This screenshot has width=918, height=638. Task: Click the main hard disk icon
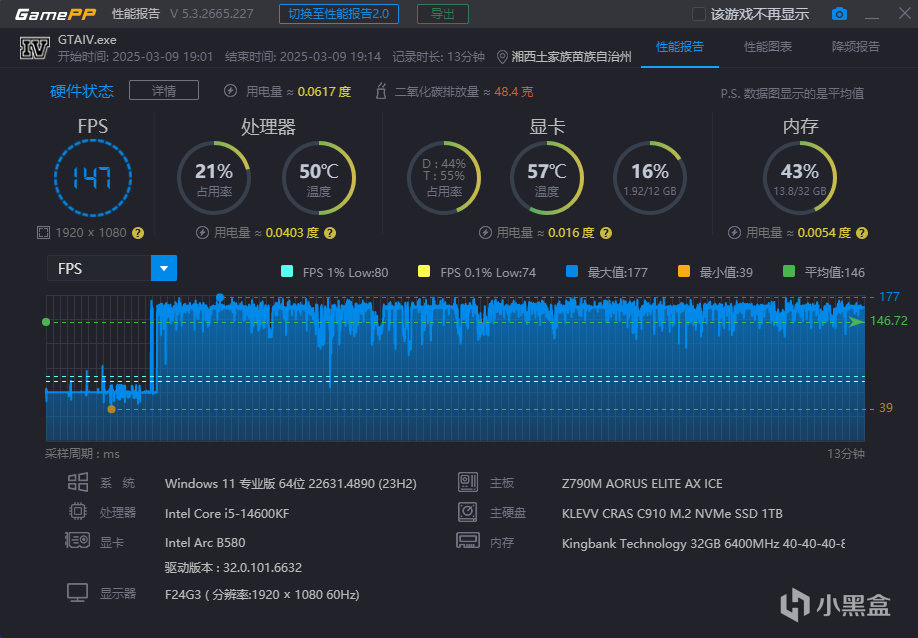coord(468,512)
